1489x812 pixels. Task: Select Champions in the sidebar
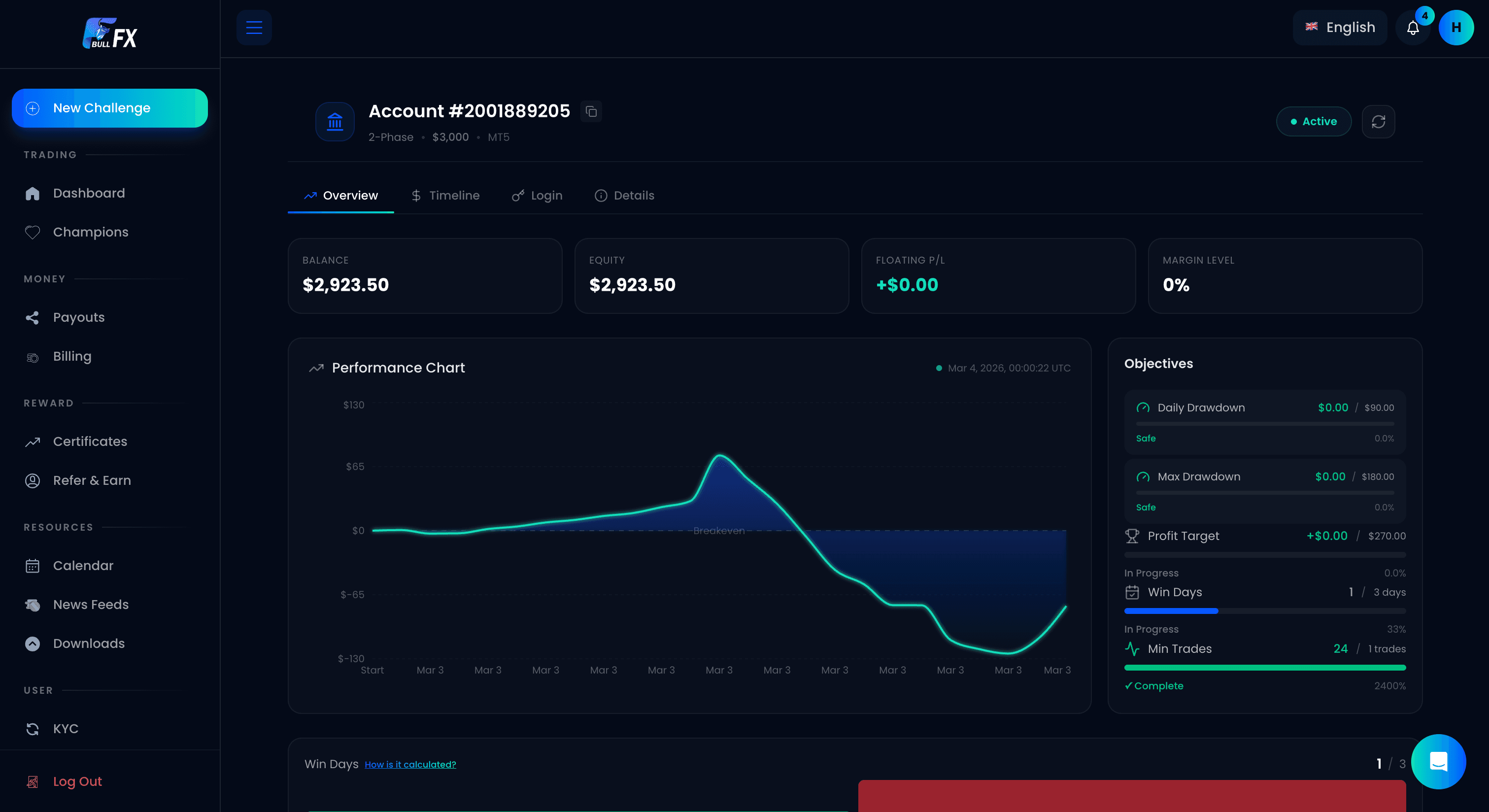[90, 232]
